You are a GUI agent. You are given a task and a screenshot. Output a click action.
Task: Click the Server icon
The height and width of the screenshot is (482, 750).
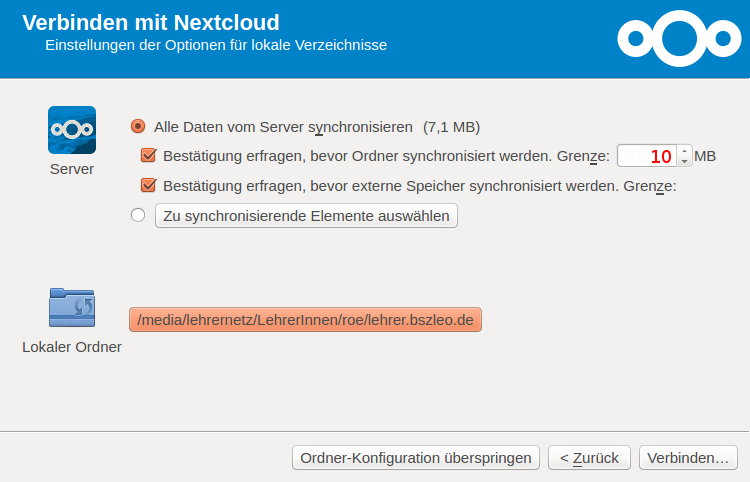[x=72, y=130]
